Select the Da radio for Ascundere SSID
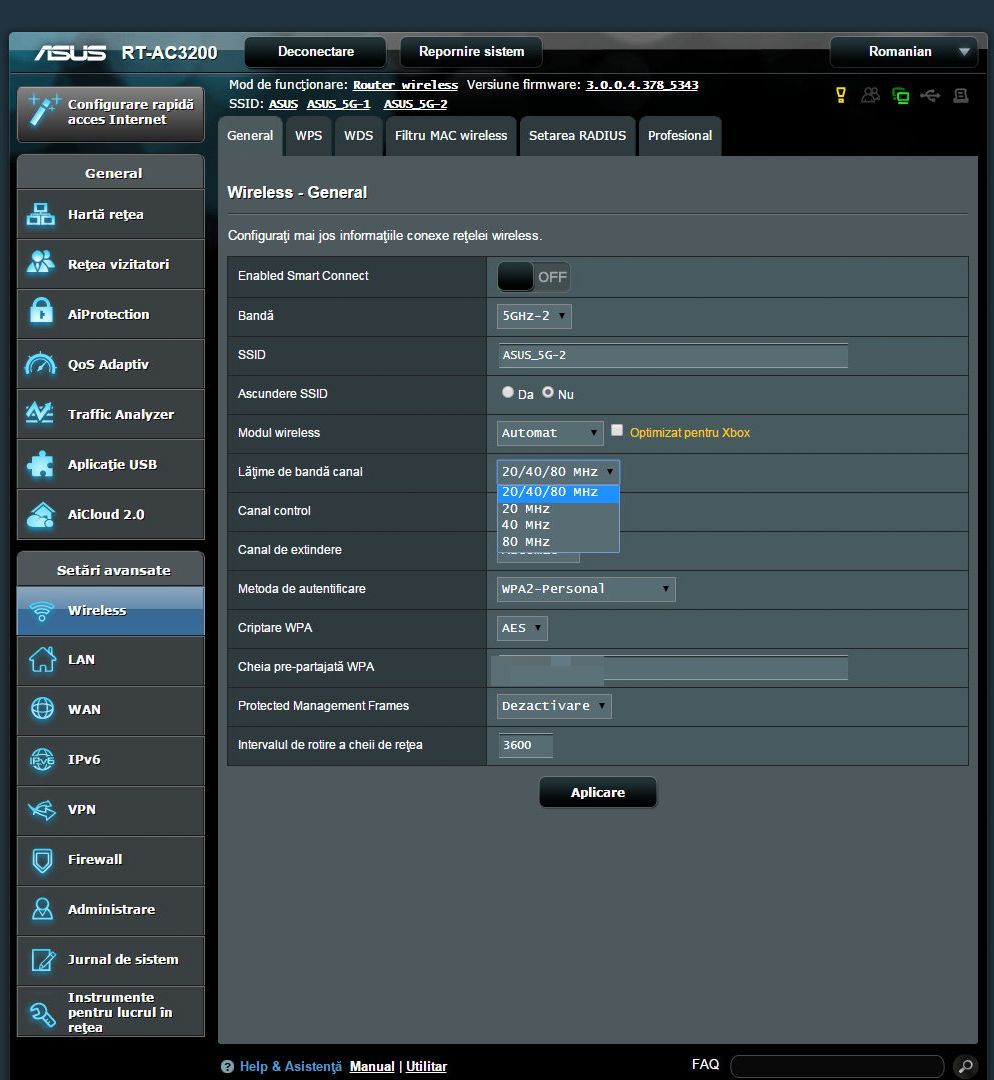The image size is (994, 1080). (508, 393)
